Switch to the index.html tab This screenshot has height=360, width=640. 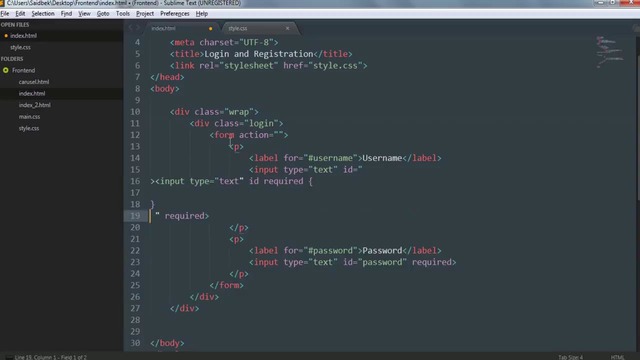pos(182,28)
